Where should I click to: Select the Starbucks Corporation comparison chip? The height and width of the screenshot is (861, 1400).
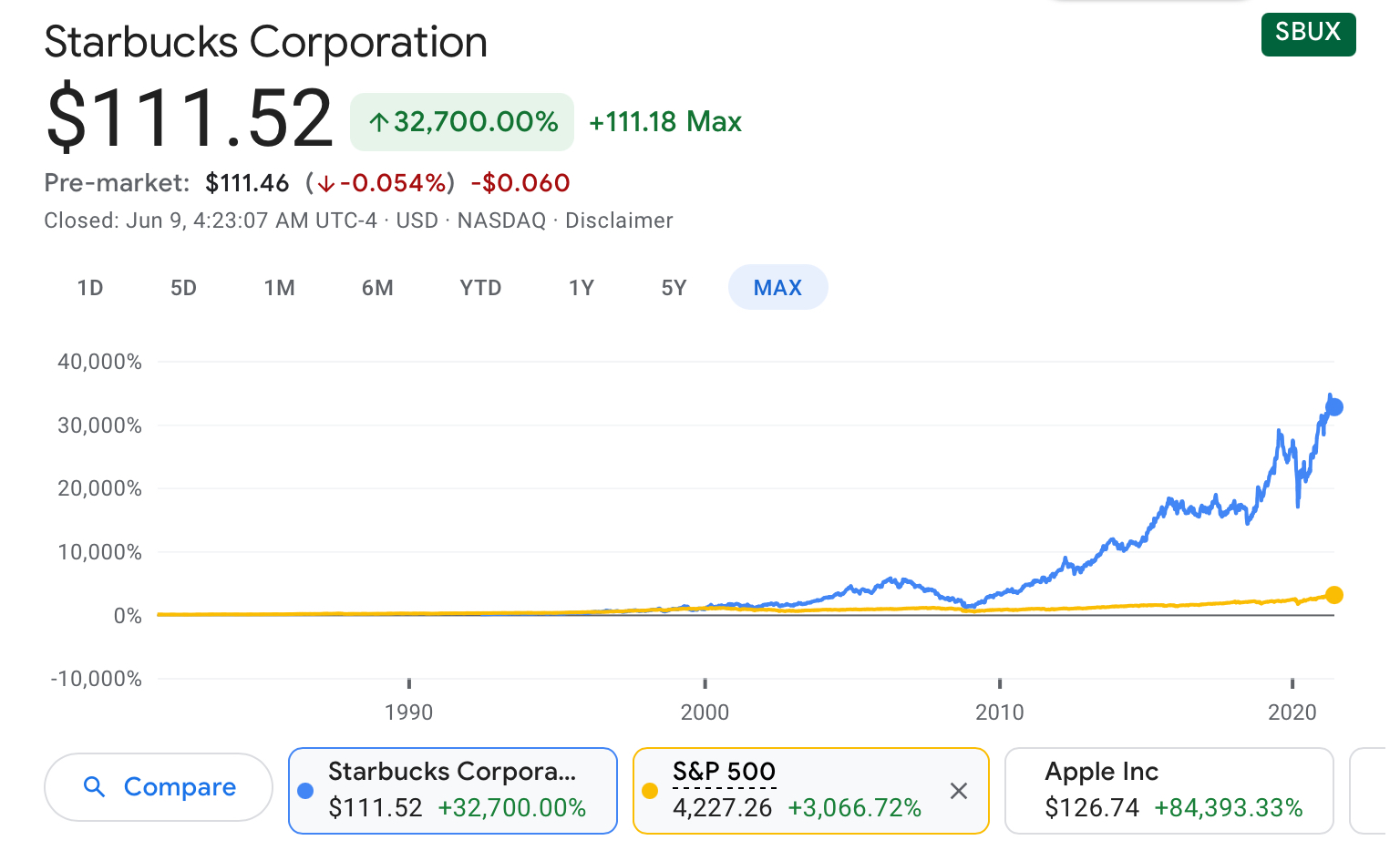point(453,790)
